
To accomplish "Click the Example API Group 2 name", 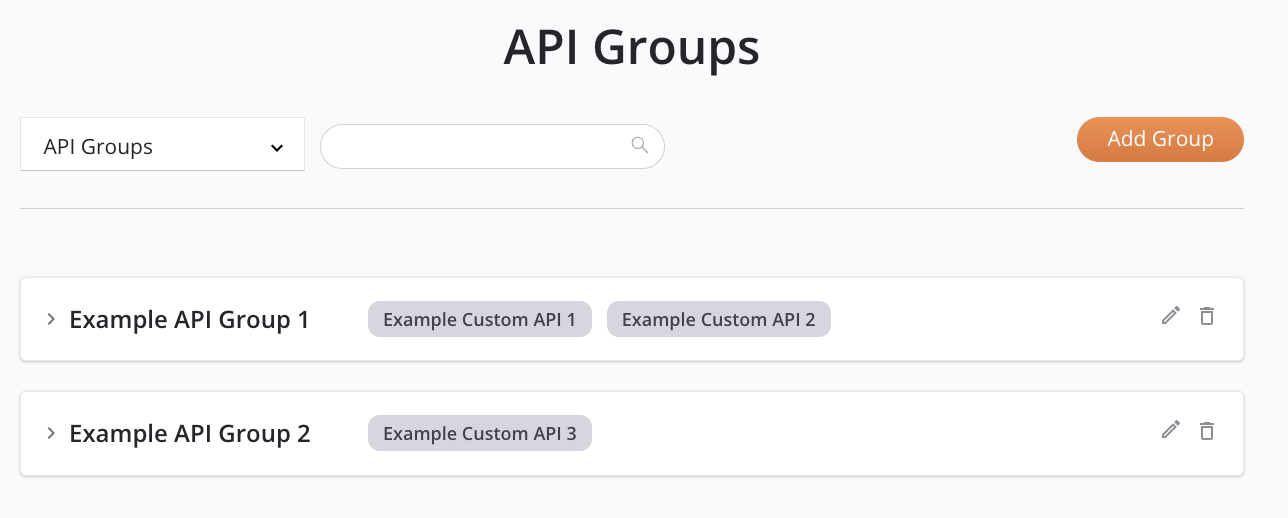I will 190,434.
